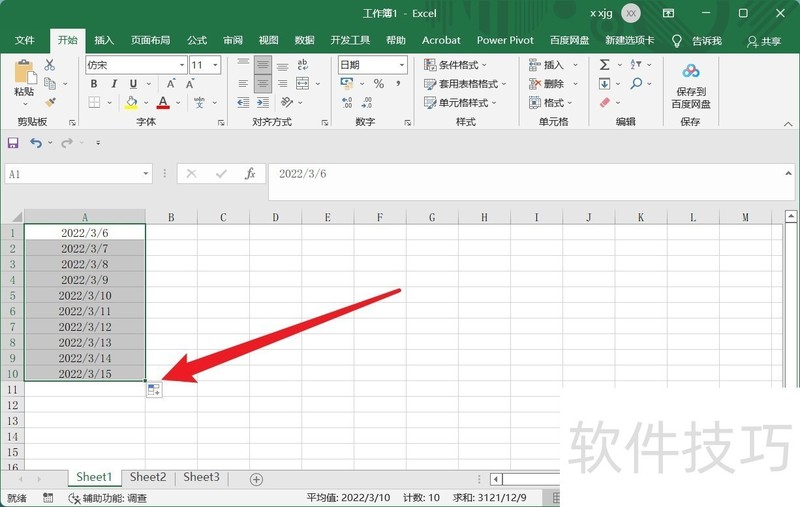Switch to the 公式 tab
Image resolution: width=800 pixels, height=507 pixels.
[x=196, y=40]
